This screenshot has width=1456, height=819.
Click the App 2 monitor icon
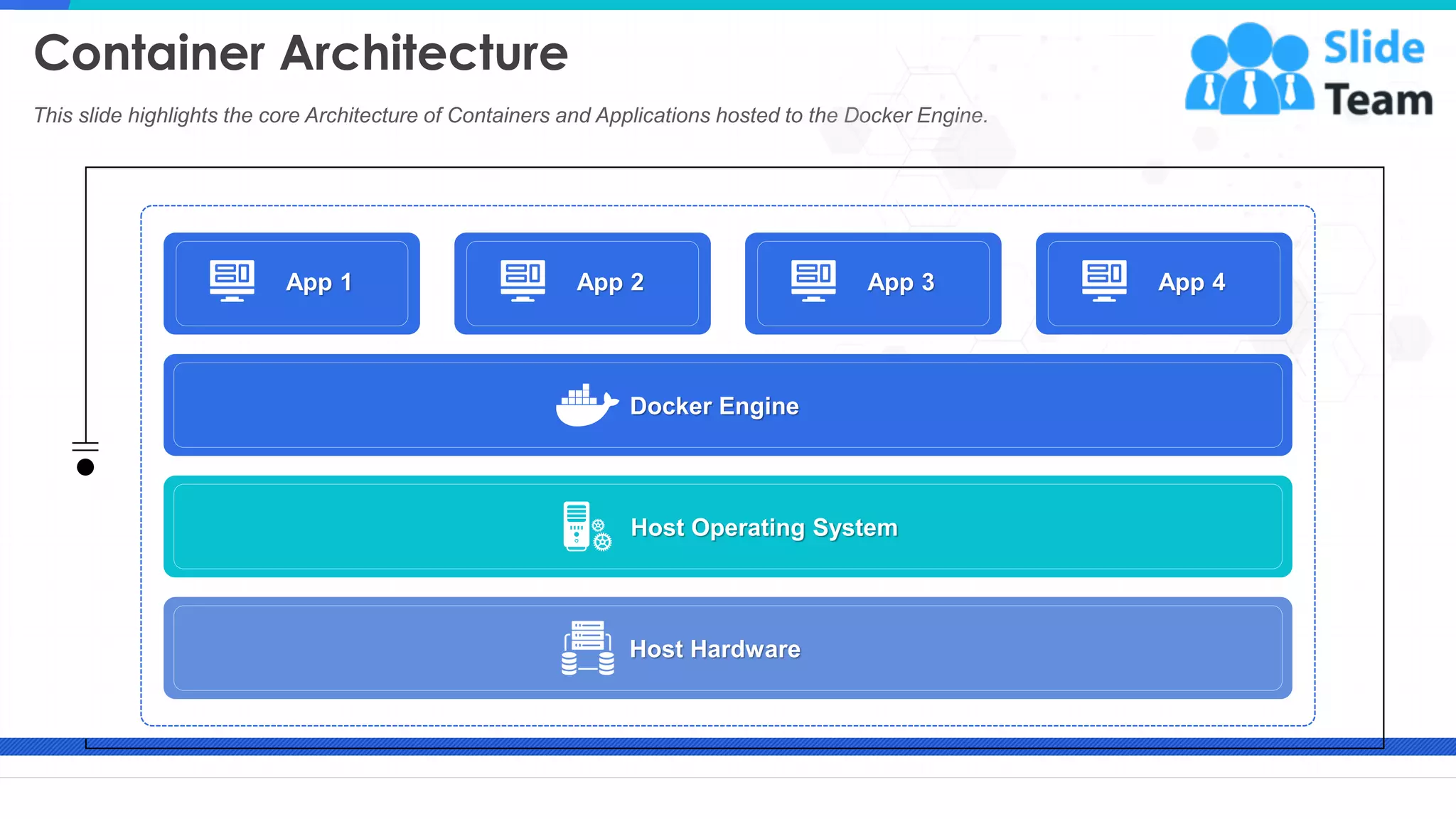coord(523,281)
